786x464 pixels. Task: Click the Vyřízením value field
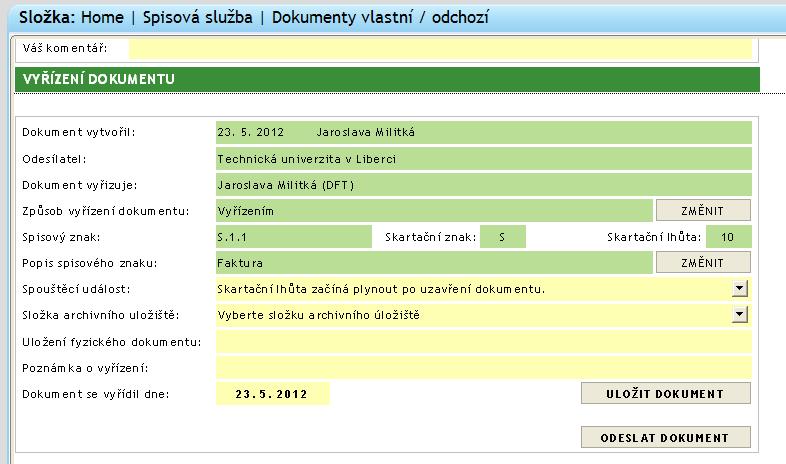click(434, 211)
